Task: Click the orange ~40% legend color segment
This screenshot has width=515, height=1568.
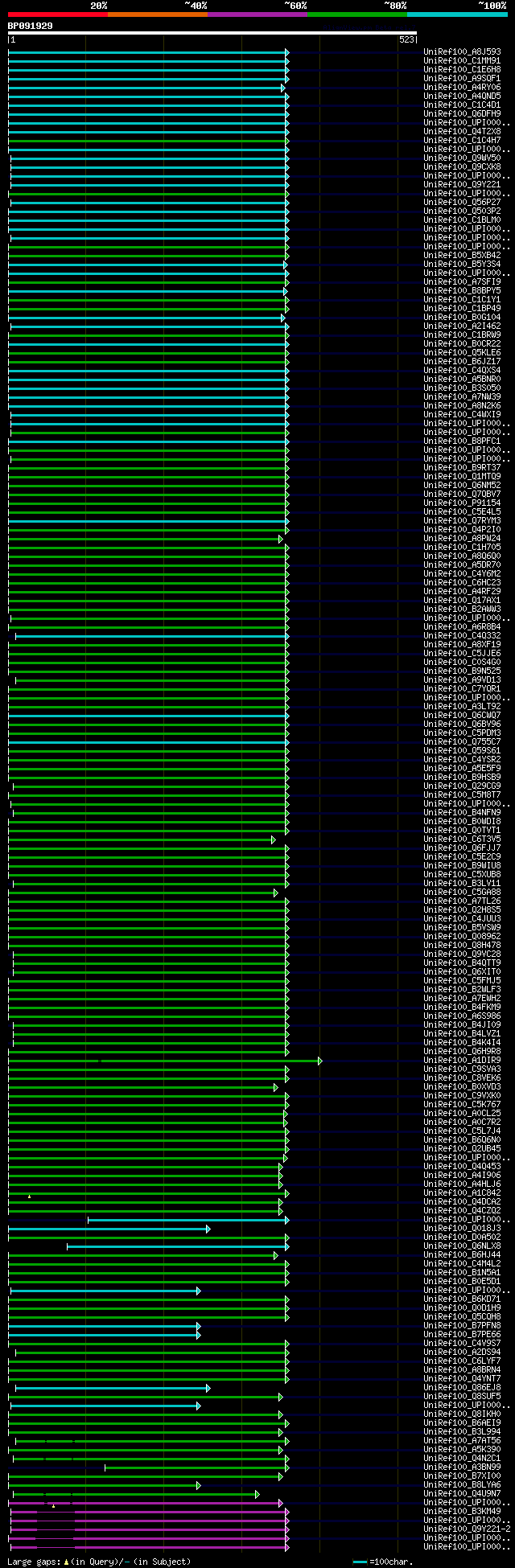Action: click(x=158, y=14)
